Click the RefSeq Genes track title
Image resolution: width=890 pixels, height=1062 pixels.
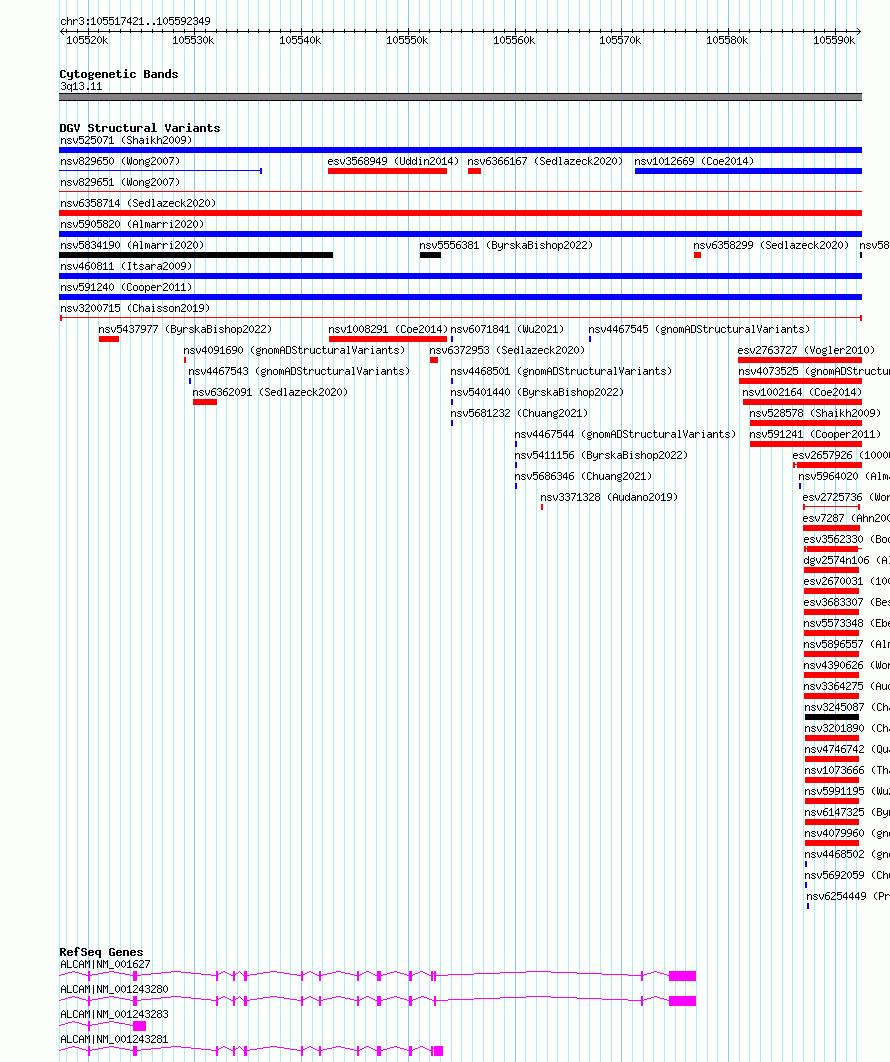pyautogui.click(x=102, y=952)
